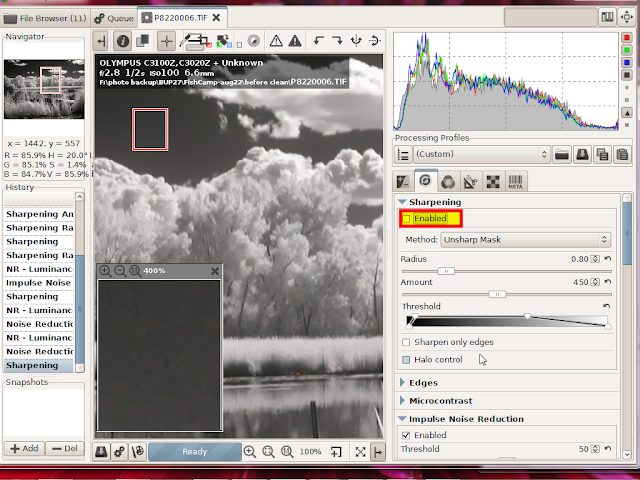Image resolution: width=640 pixels, height=480 pixels.
Task: Save current processing profile icon
Action: tap(582, 154)
